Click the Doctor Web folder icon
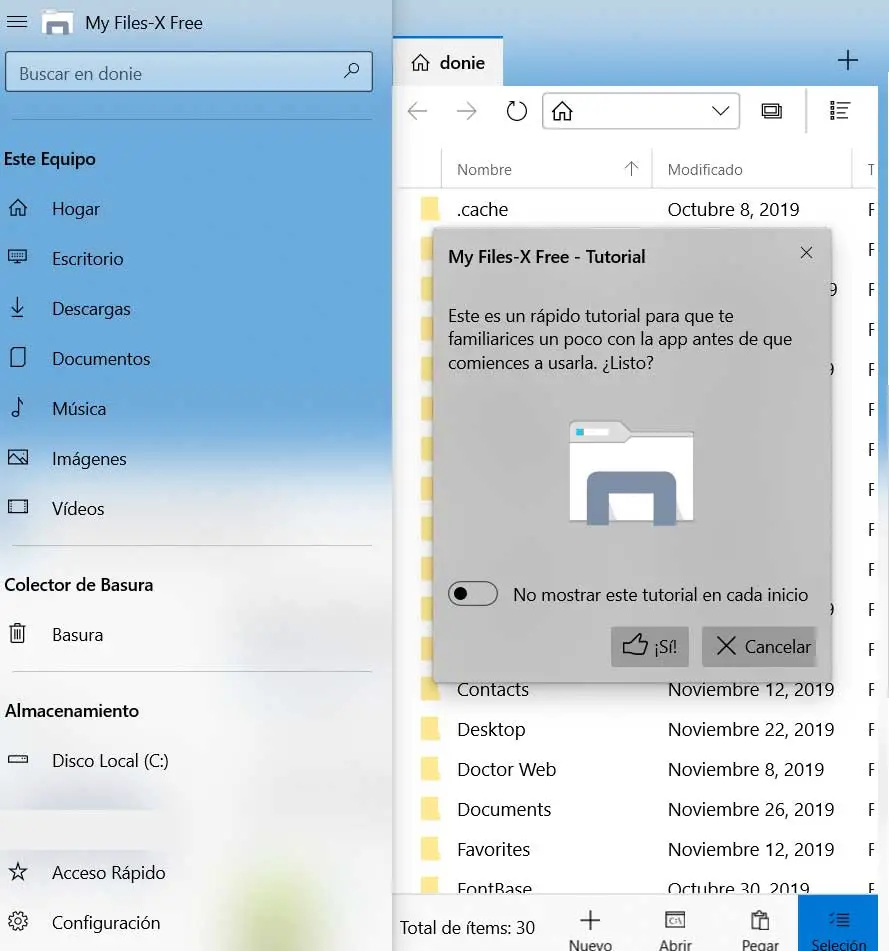 (x=430, y=768)
